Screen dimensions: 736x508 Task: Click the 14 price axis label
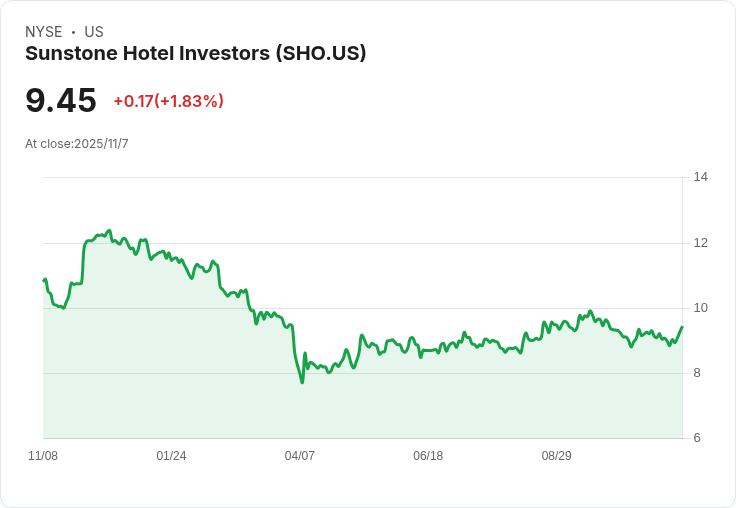coord(700,177)
